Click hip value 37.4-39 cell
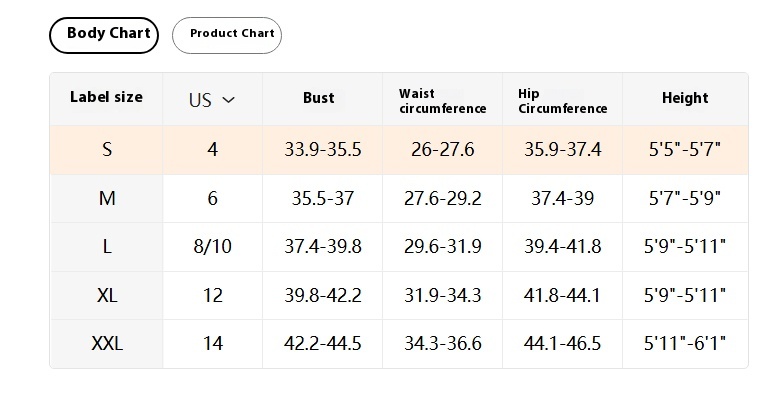 point(562,198)
